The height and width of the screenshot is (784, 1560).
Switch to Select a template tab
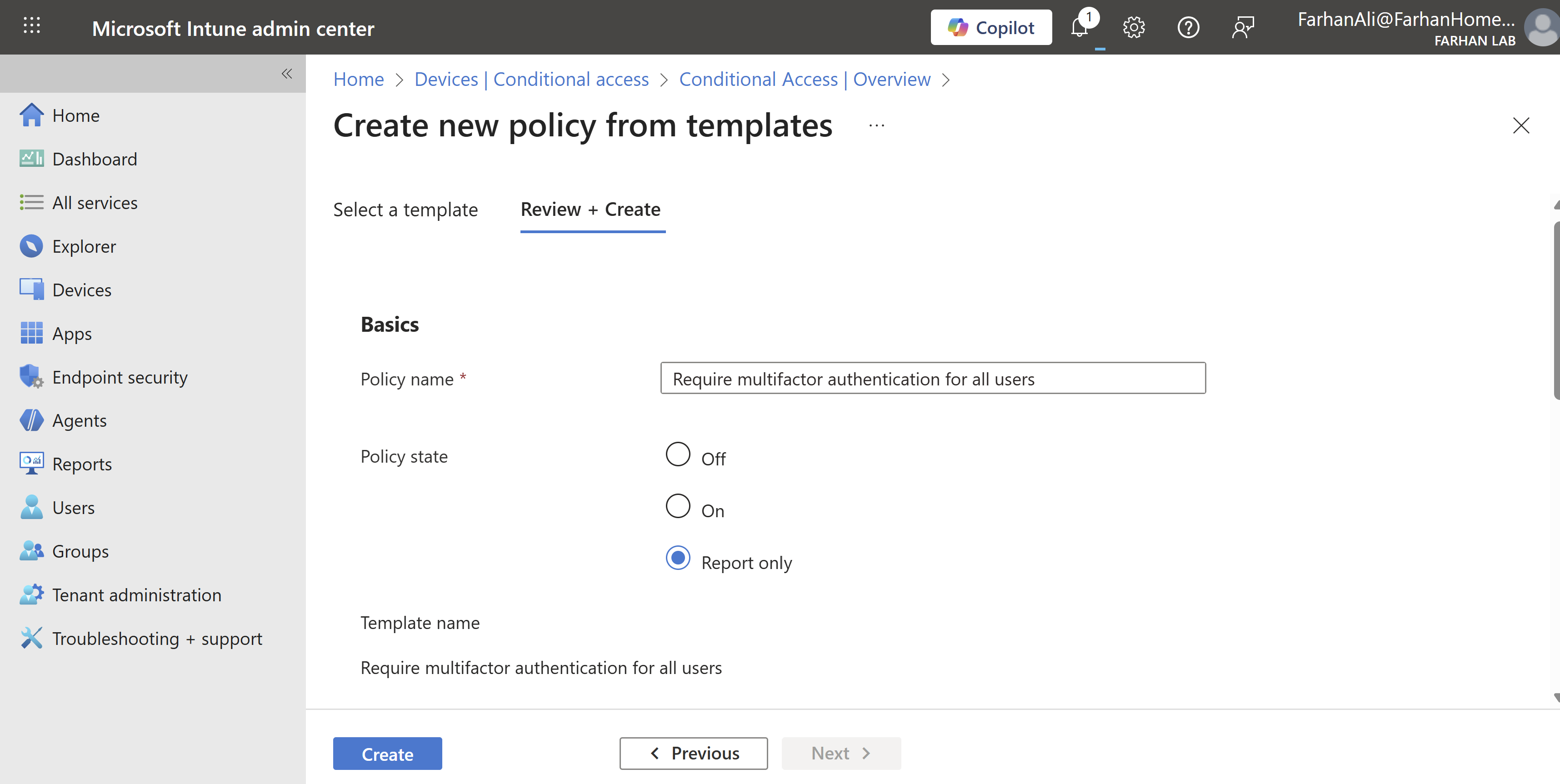click(405, 210)
